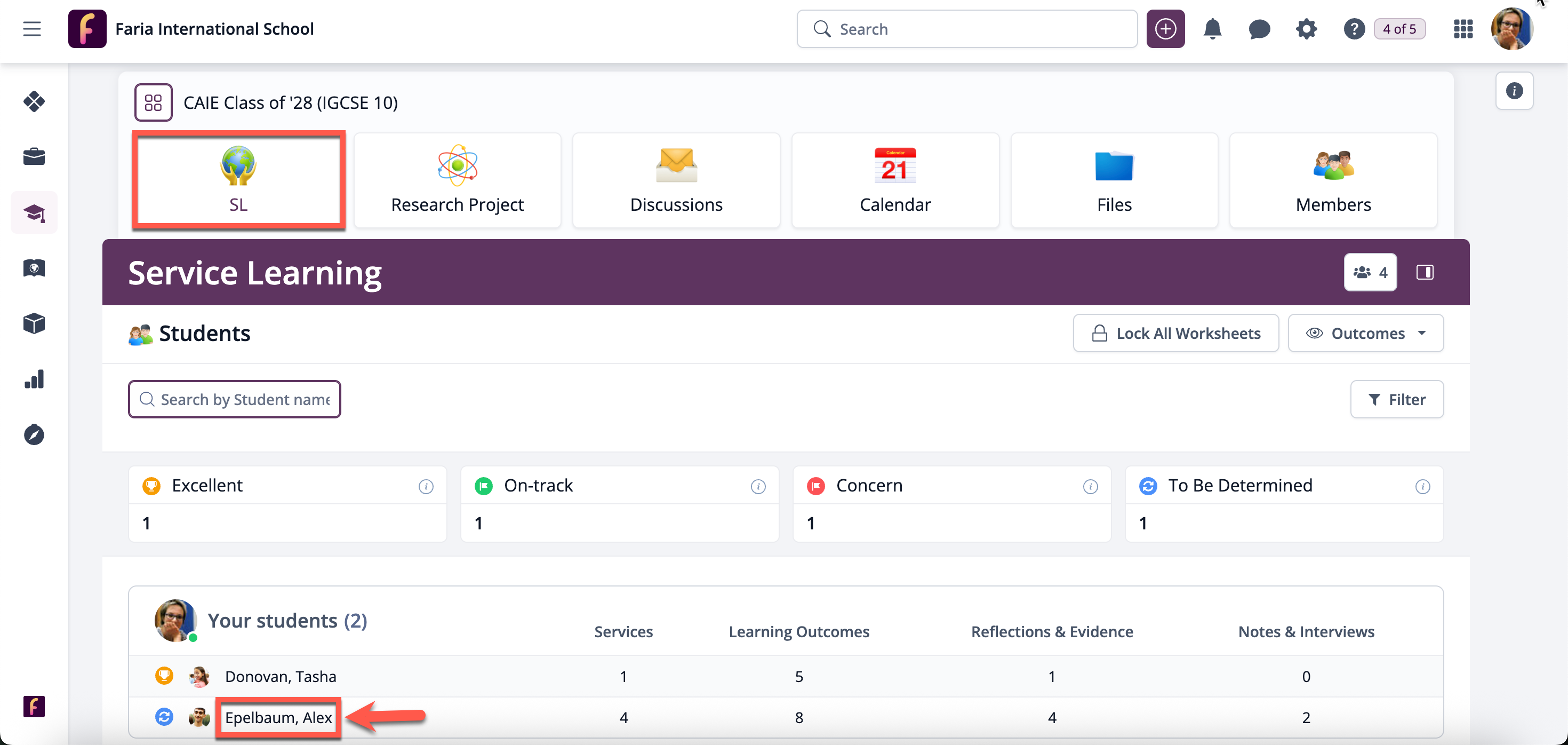This screenshot has height=745, width=1568.
Task: Open the notifications bell icon
Action: click(x=1212, y=29)
